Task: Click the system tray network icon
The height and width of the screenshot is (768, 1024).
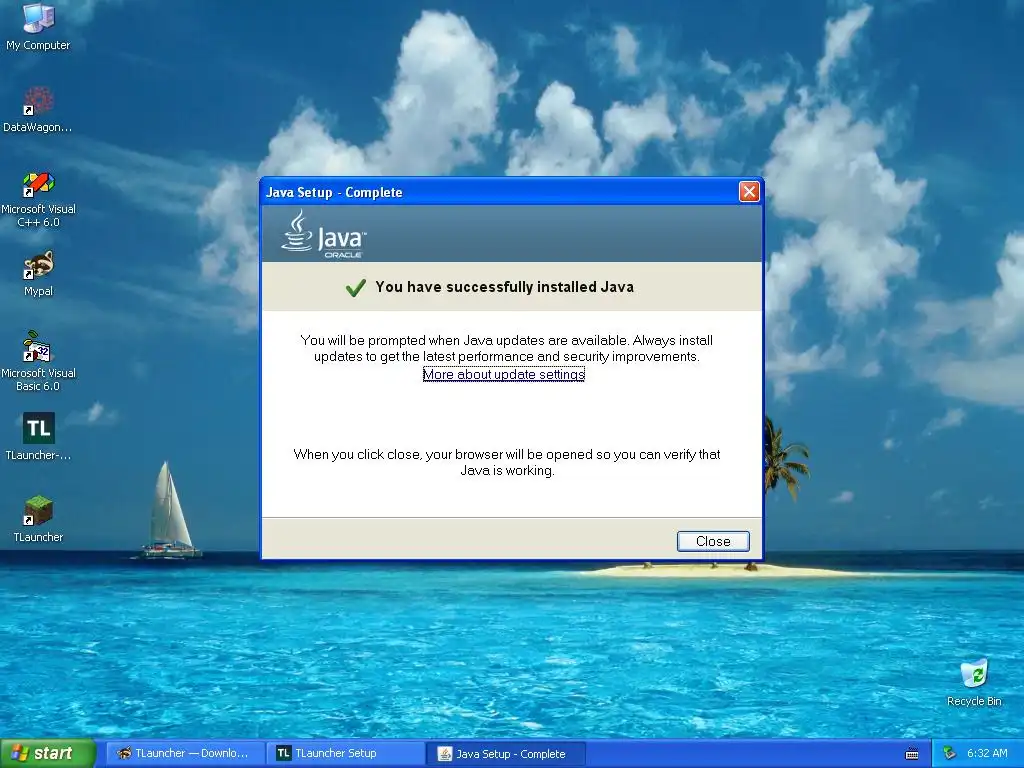Action: click(950, 754)
